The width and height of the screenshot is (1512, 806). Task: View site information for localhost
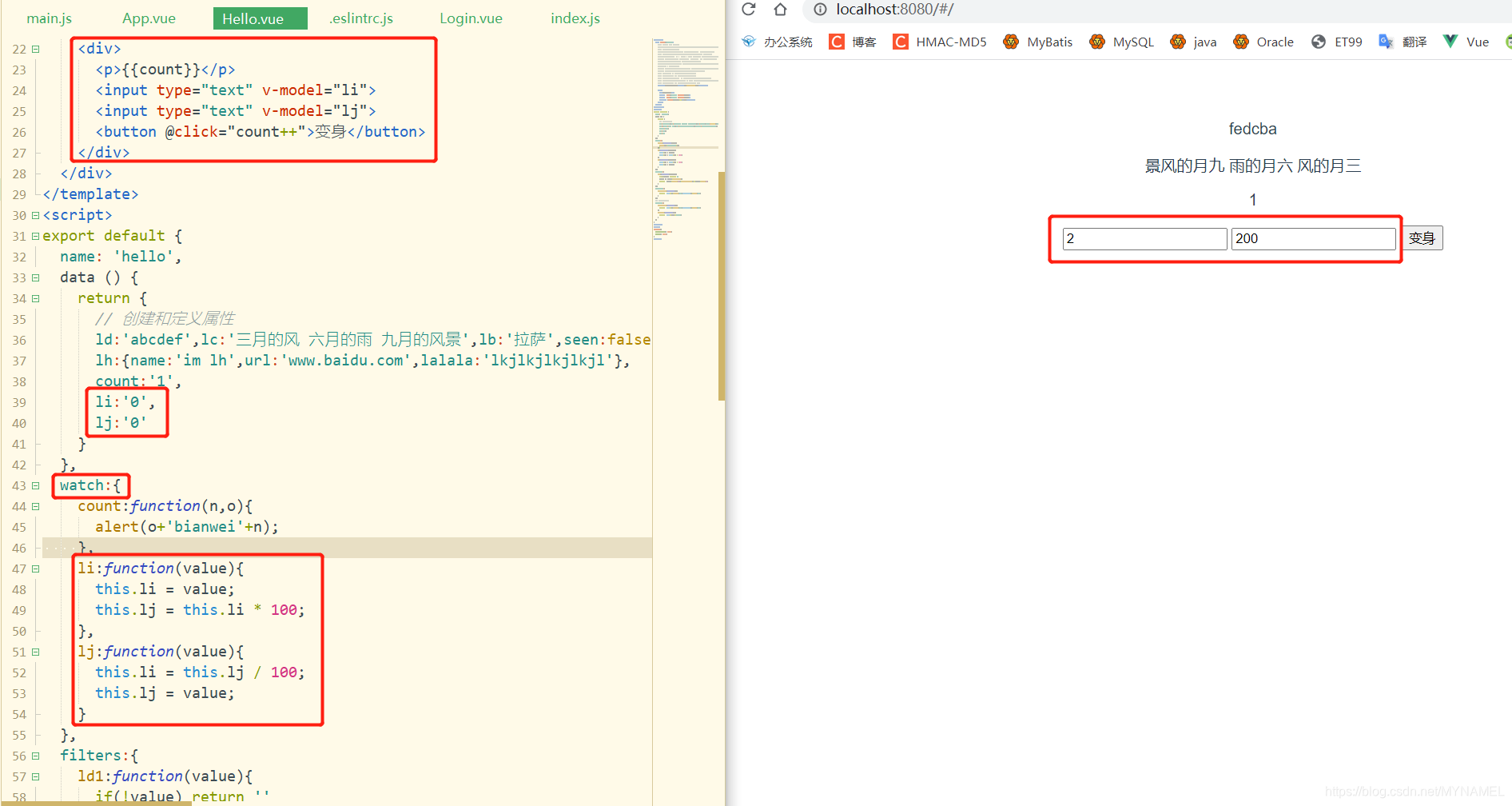tap(820, 10)
